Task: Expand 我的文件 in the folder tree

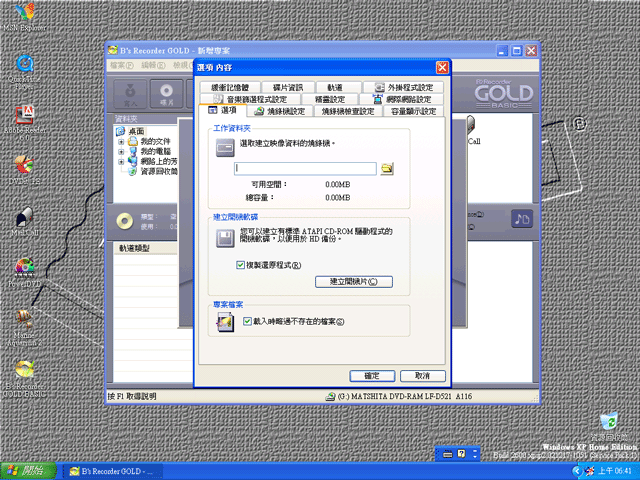Action: pyautogui.click(x=121, y=142)
